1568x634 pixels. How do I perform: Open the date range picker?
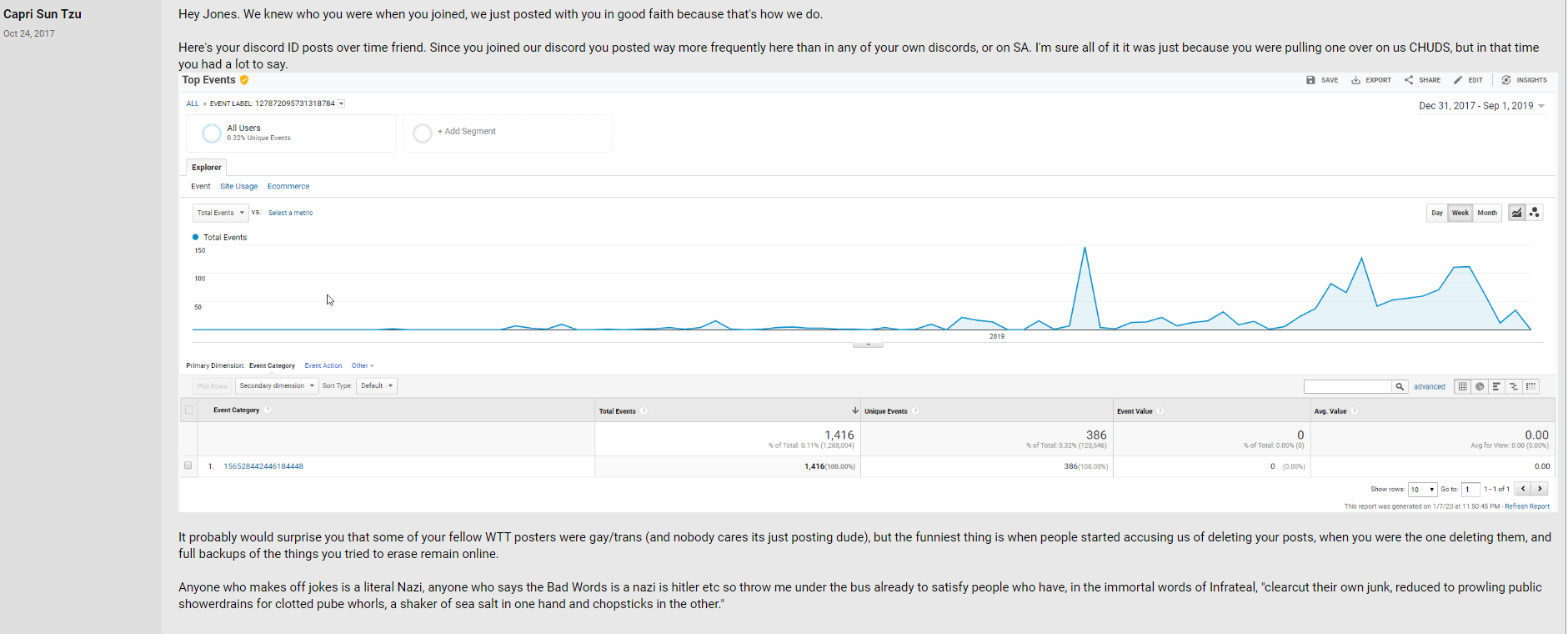coord(1481,106)
